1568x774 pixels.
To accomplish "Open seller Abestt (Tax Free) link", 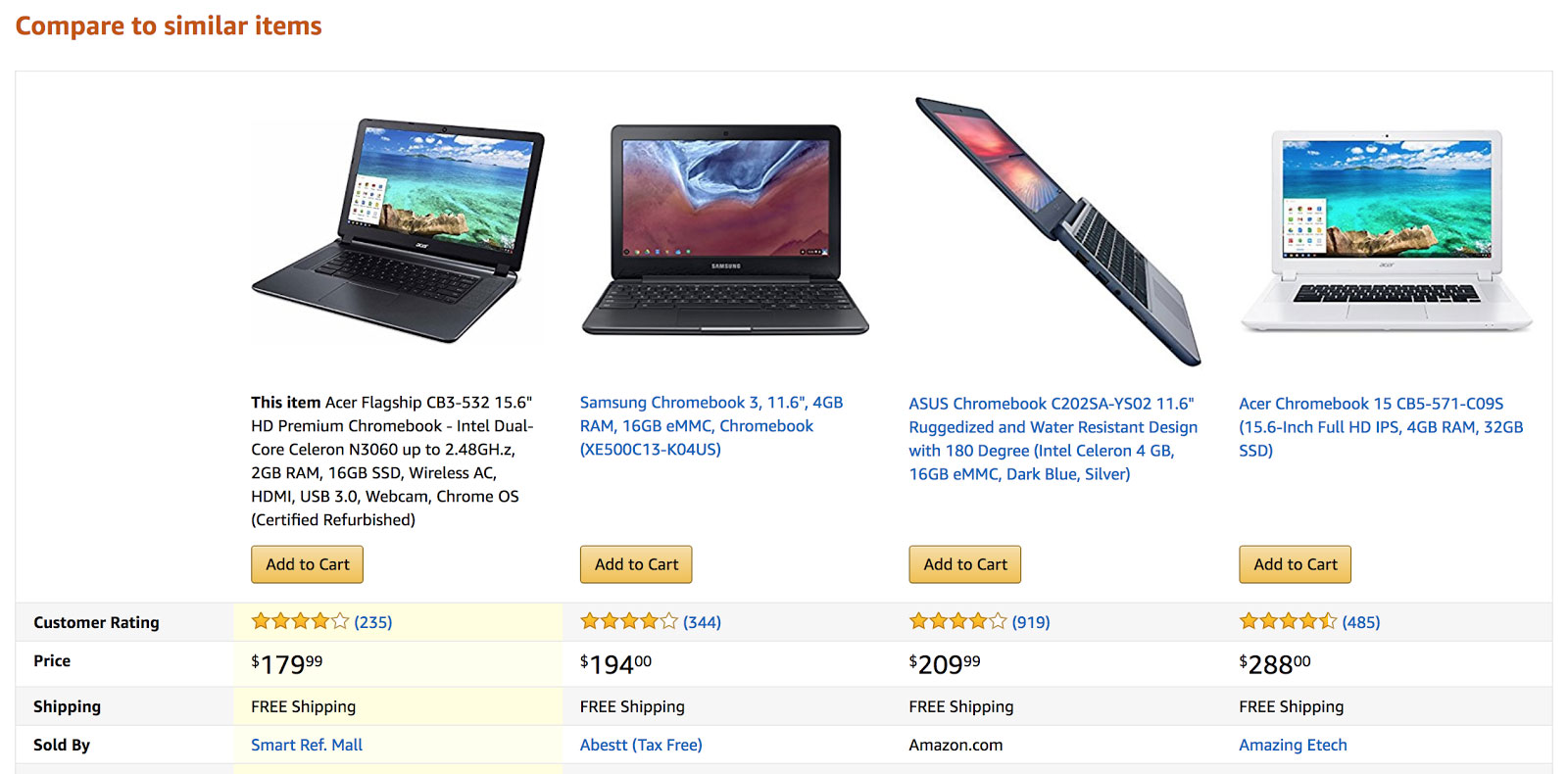I will 641,745.
